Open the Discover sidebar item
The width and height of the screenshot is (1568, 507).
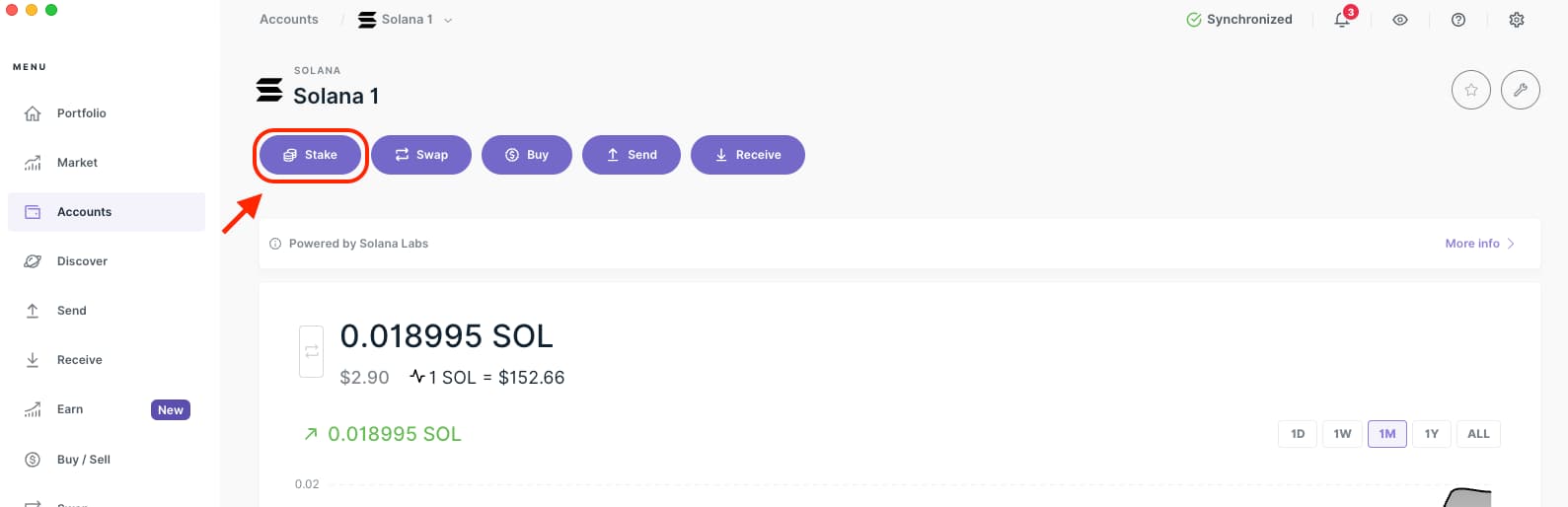tap(82, 261)
